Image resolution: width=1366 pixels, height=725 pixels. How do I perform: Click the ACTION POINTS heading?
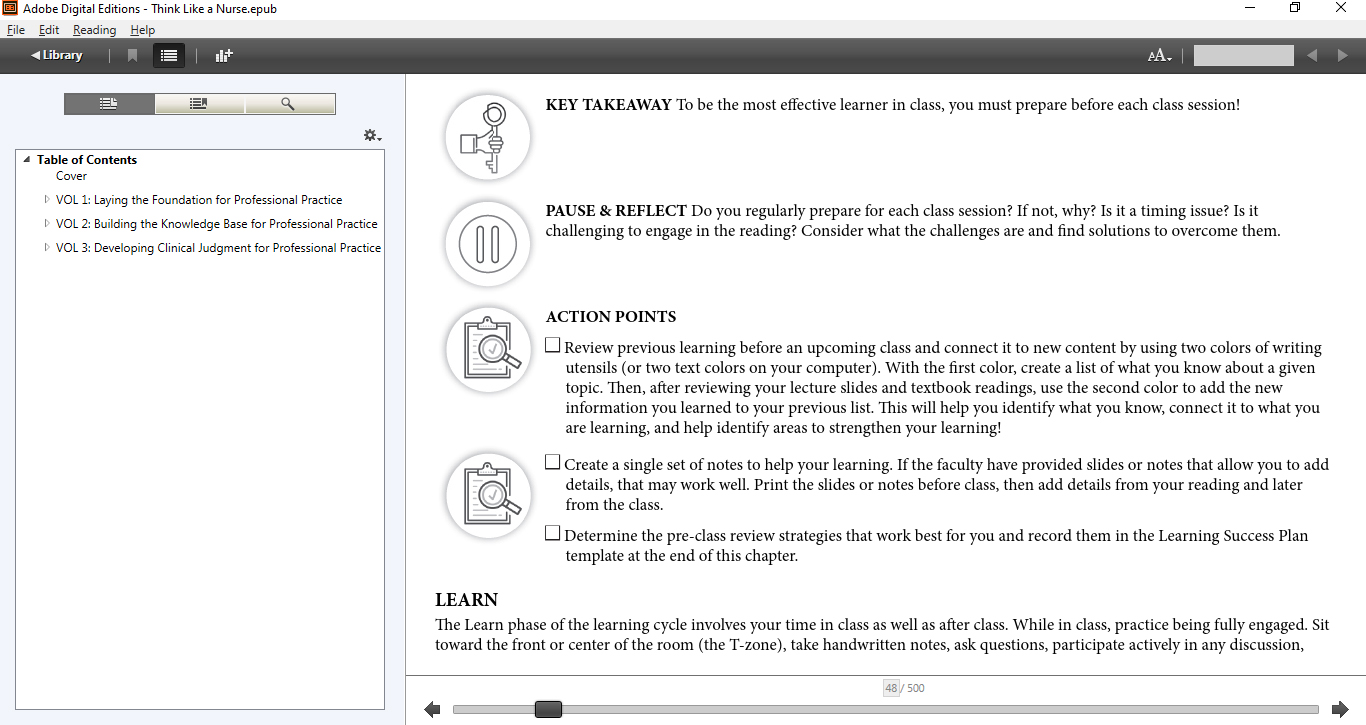pos(611,317)
